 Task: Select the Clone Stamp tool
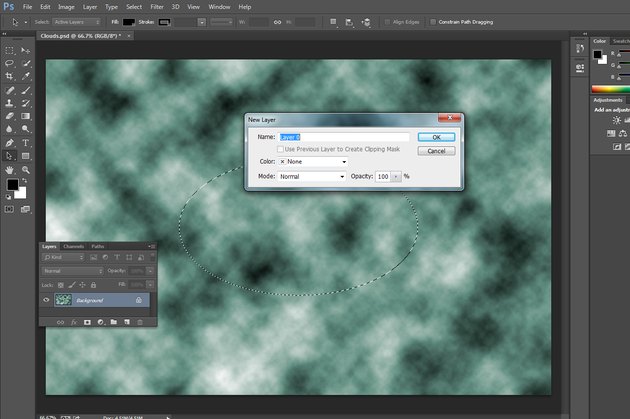pyautogui.click(x=9, y=103)
